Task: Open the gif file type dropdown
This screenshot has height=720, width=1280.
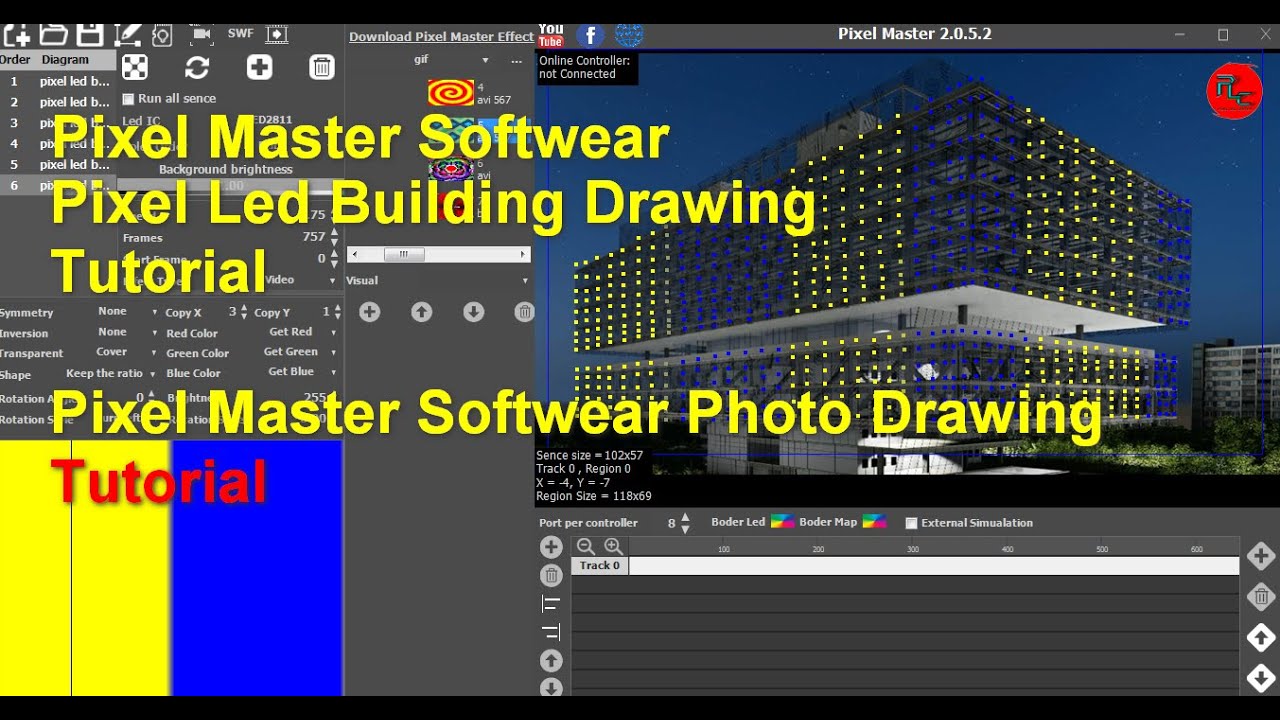Action: click(x=451, y=60)
